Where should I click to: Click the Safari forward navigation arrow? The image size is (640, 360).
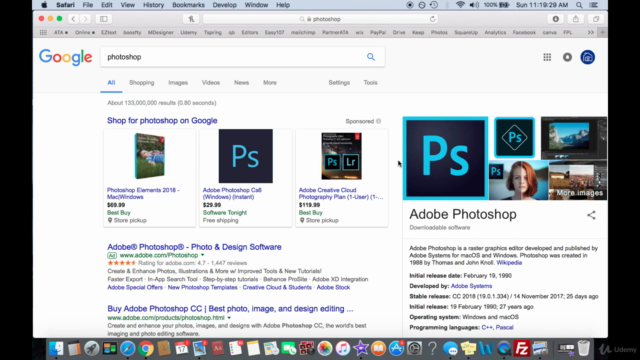pyautogui.click(x=85, y=19)
